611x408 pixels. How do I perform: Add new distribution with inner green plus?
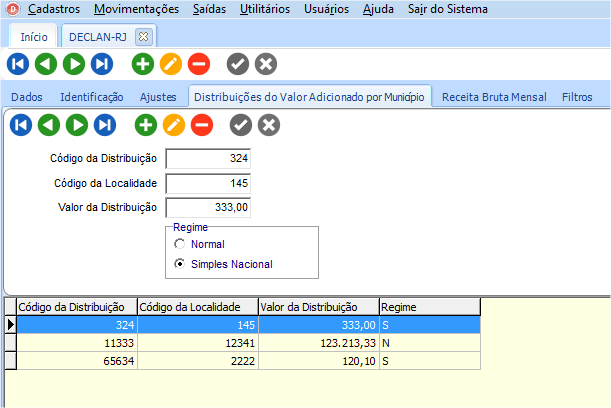click(x=146, y=125)
